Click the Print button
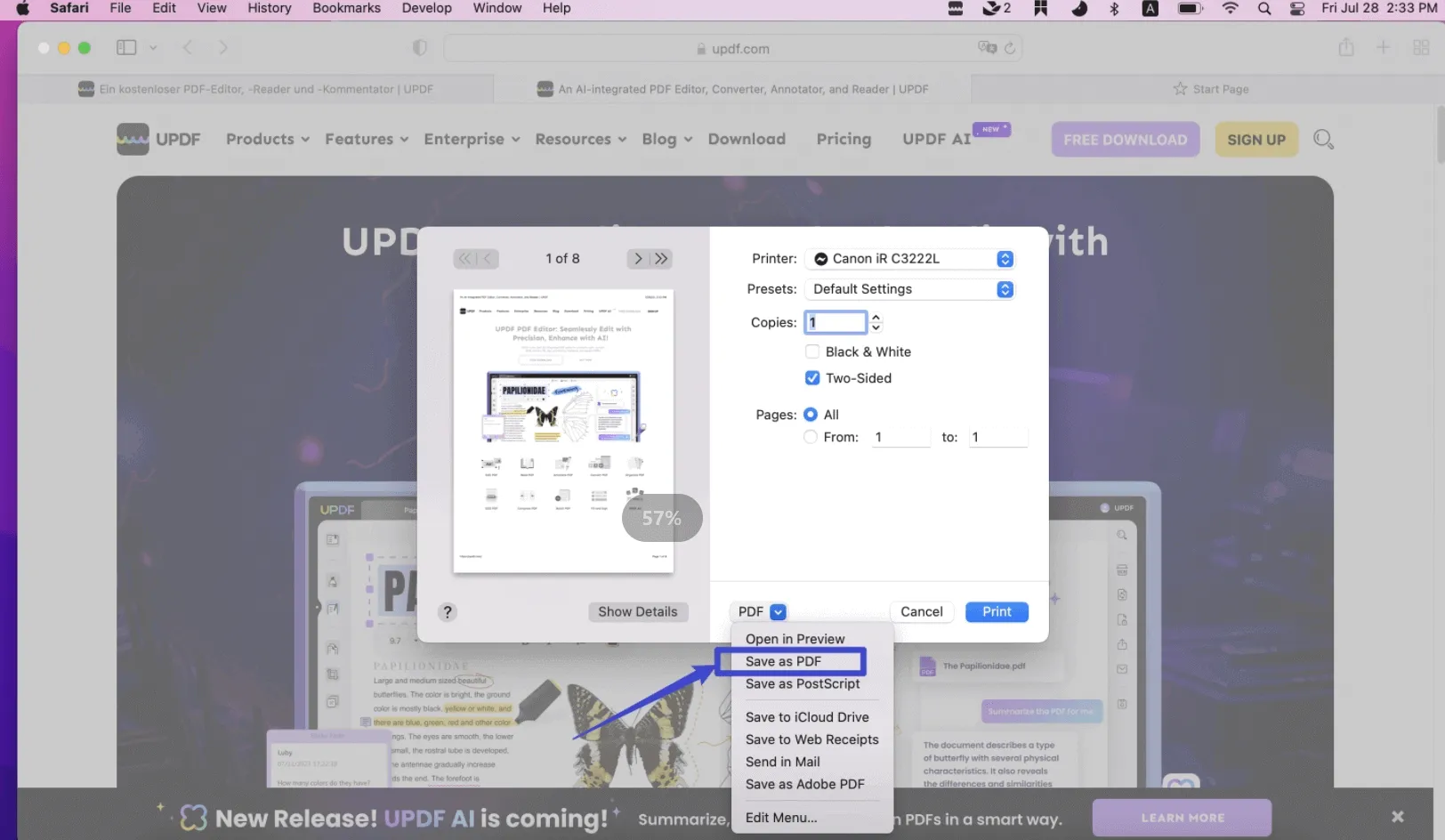 [997, 612]
